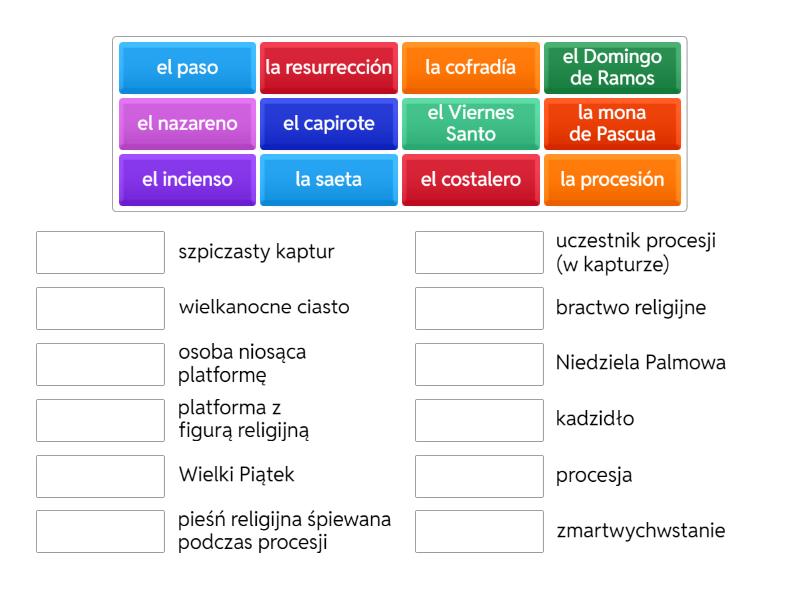
Task: Select the red 'el costalero' tile
Action: [470, 180]
